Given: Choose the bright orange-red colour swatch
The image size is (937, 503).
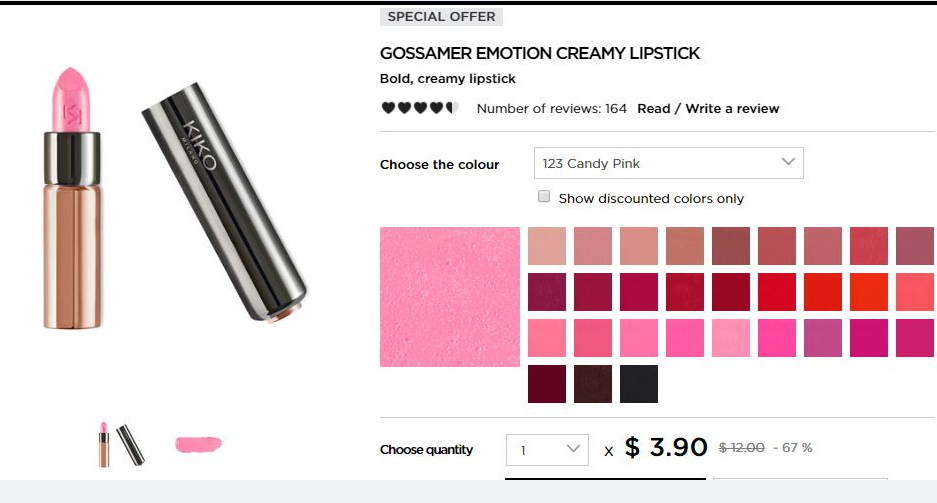Looking at the screenshot, I should [x=869, y=292].
